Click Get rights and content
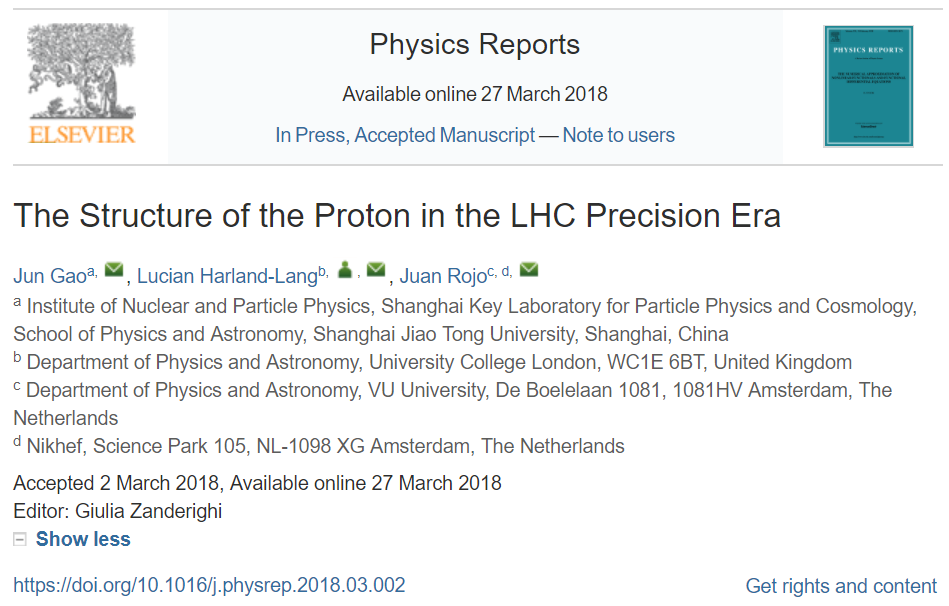 click(841, 586)
